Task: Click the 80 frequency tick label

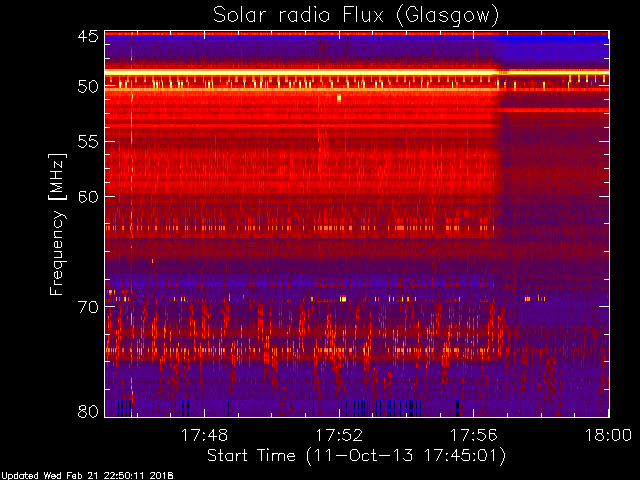Action: tap(88, 411)
